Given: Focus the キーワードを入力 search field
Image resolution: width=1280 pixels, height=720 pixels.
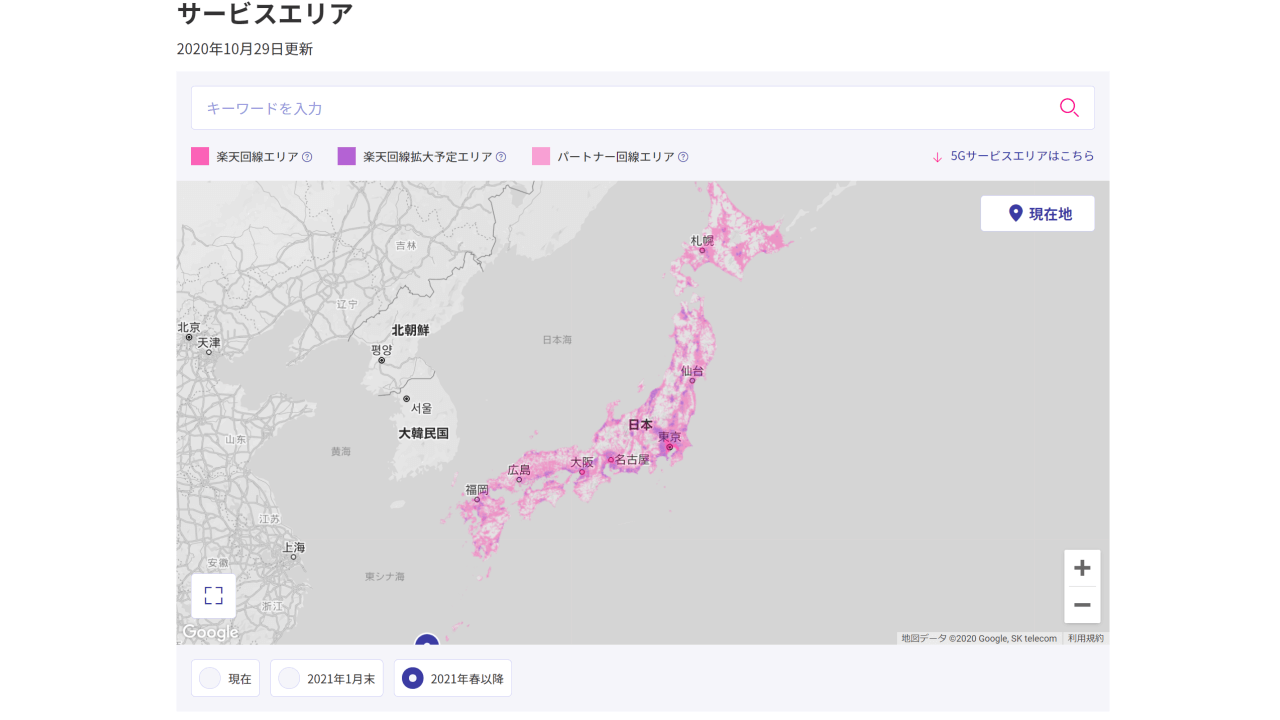Looking at the screenshot, I should tap(620, 108).
